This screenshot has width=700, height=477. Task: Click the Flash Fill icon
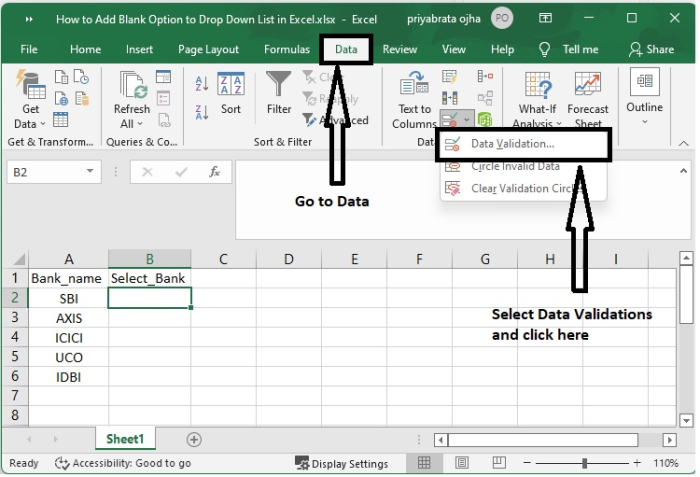click(449, 77)
